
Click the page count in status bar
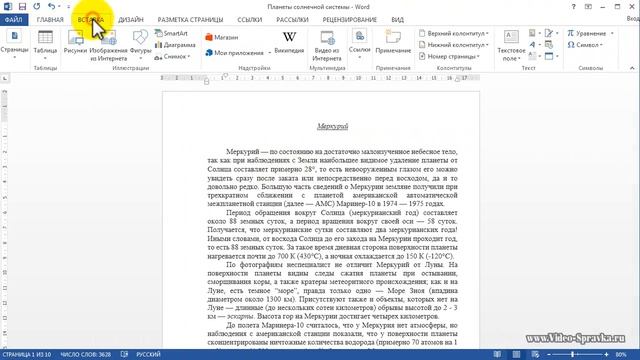coord(27,354)
